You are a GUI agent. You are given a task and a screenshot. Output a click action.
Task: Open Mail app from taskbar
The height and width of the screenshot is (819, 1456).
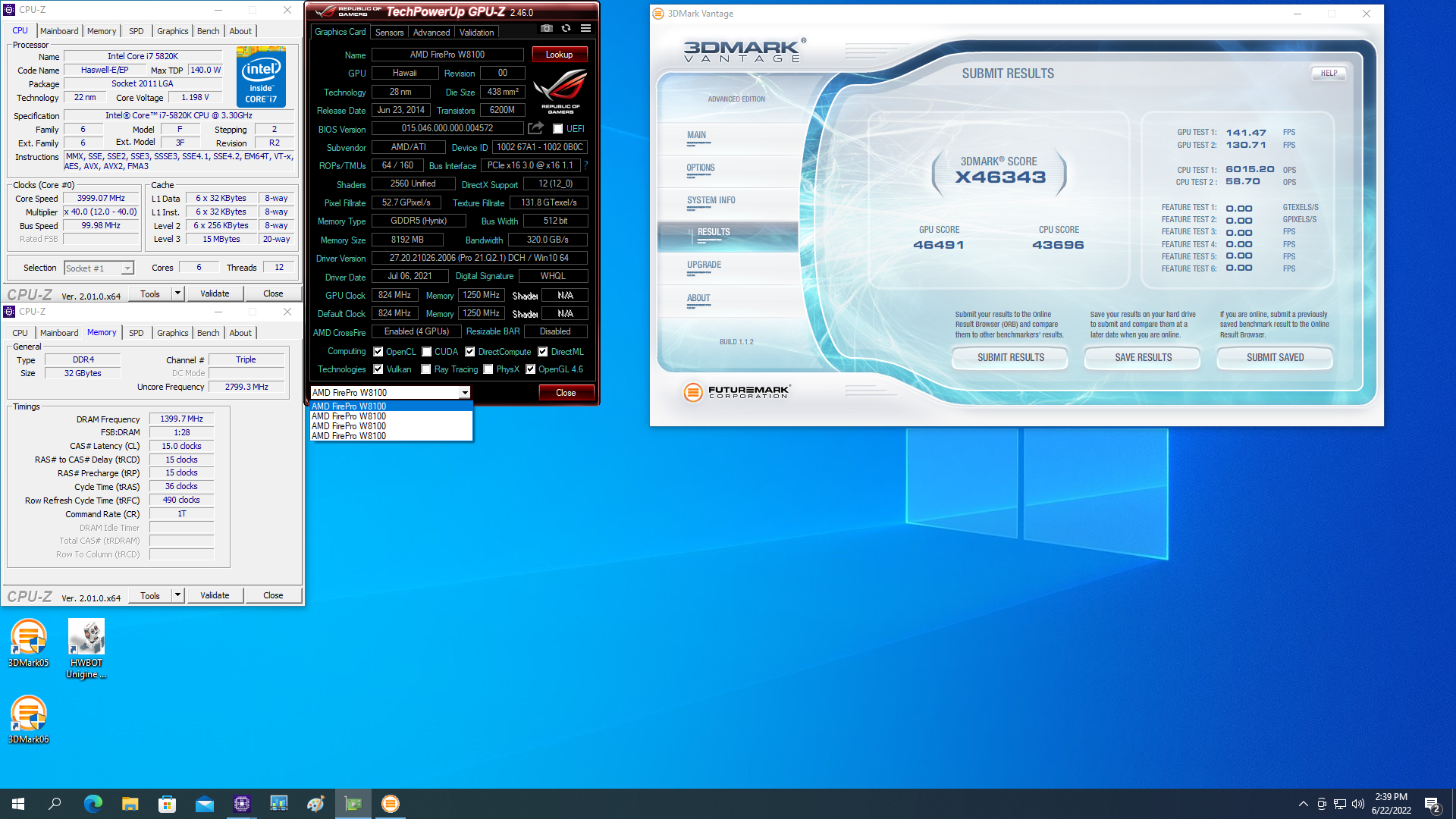(x=204, y=804)
